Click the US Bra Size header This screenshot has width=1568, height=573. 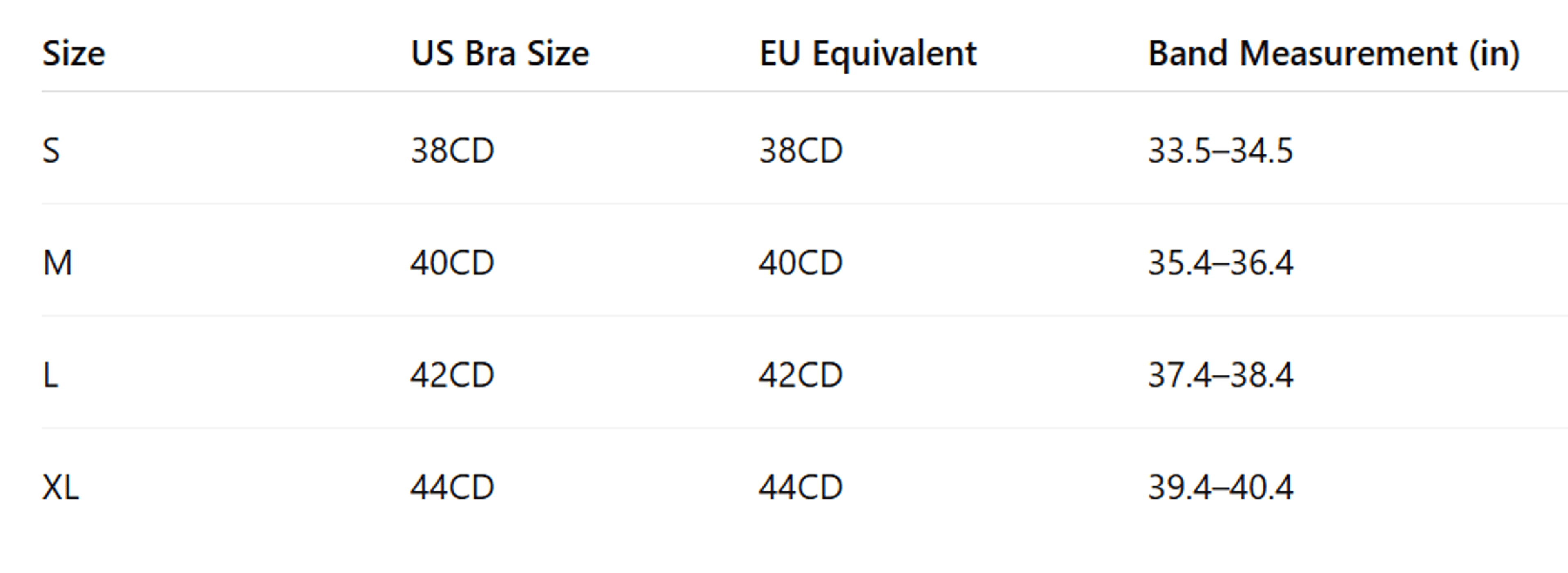pyautogui.click(x=500, y=54)
